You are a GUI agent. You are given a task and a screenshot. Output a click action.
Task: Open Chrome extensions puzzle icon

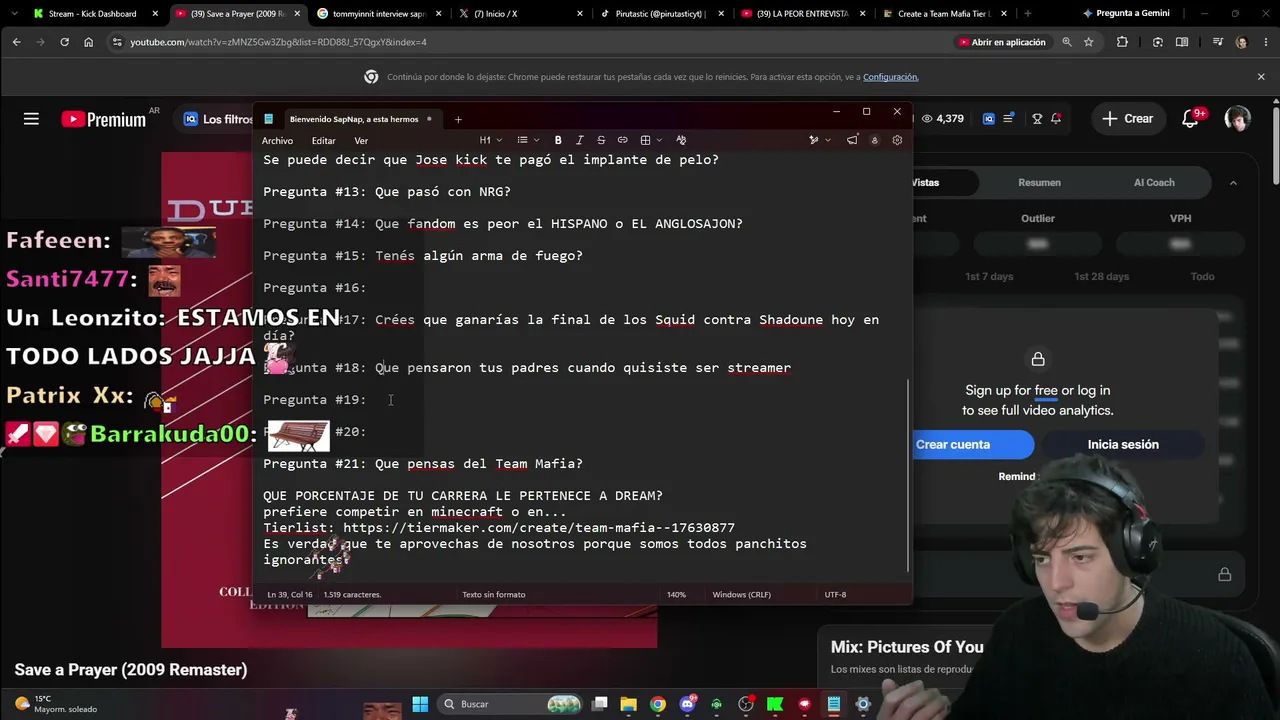pos(1122,42)
